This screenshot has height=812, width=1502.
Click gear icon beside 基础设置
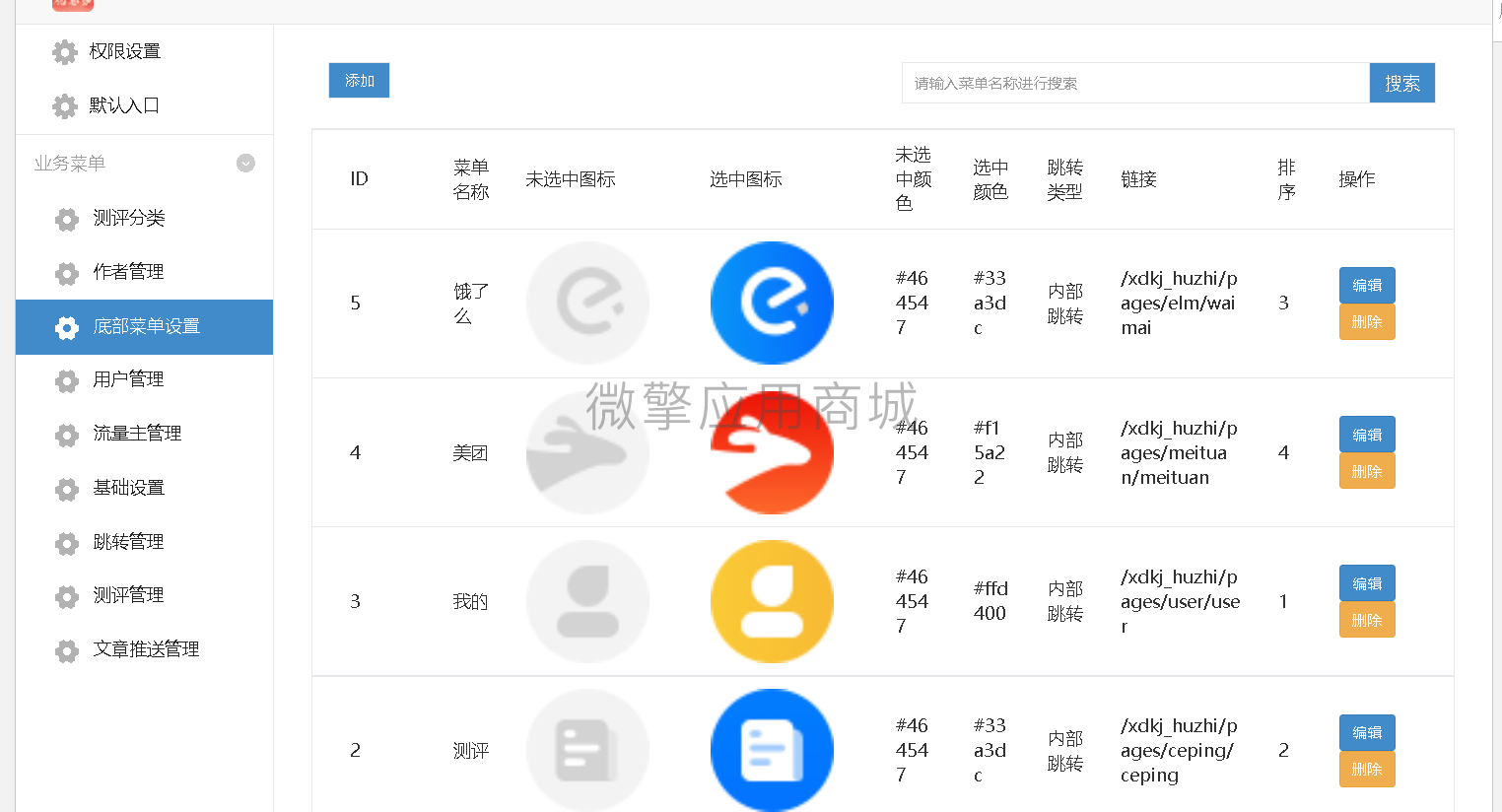67,489
